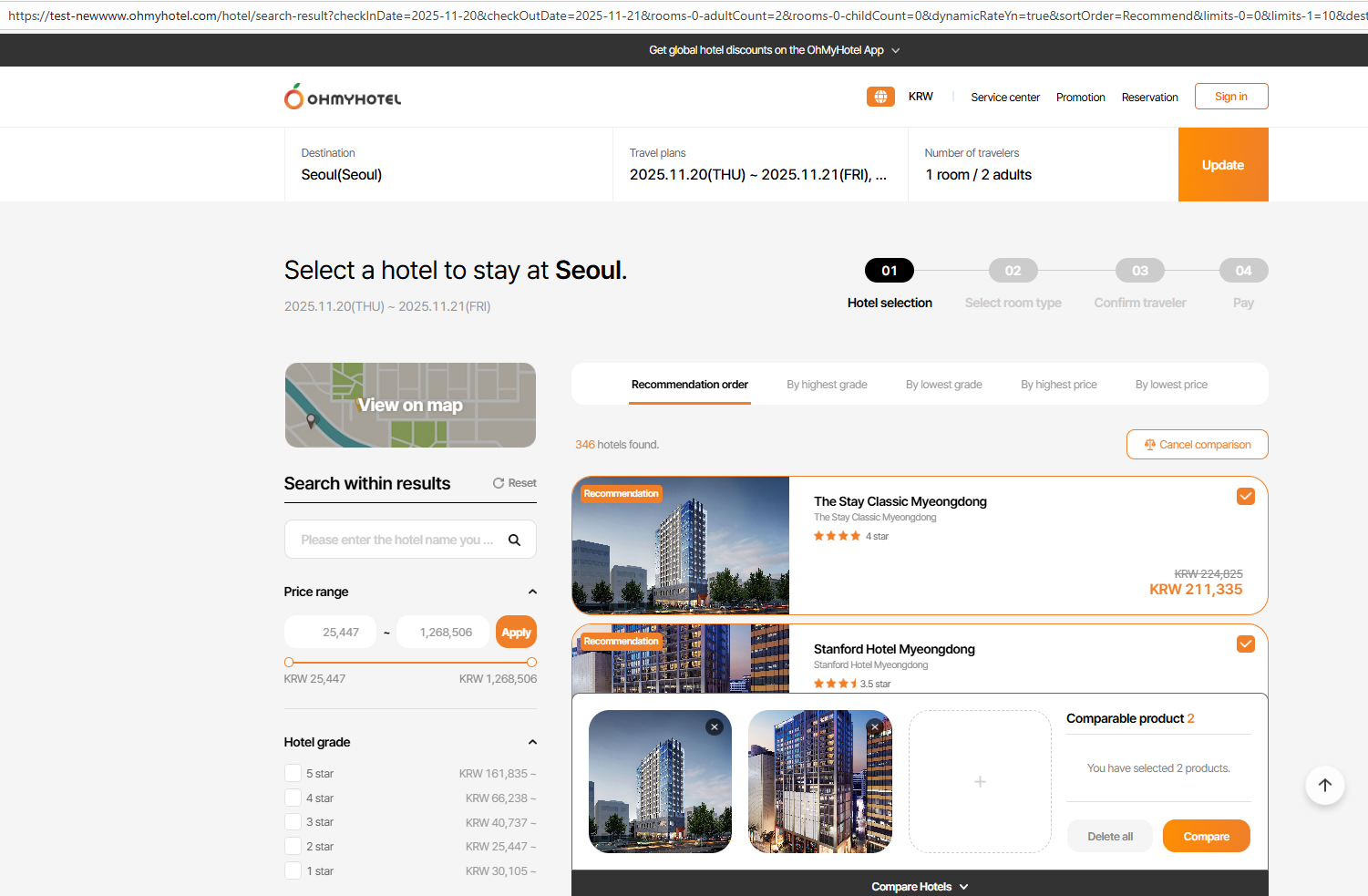Viewport: 1368px width, 896px height.
Task: Click the back-to-top arrow button
Action: 1325,785
